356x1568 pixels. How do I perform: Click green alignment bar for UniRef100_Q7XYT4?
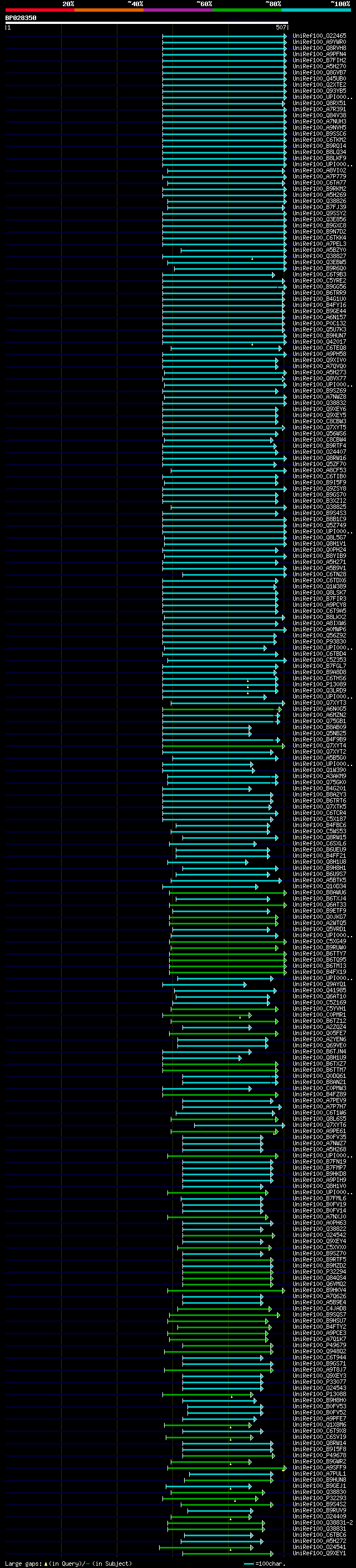click(x=224, y=746)
